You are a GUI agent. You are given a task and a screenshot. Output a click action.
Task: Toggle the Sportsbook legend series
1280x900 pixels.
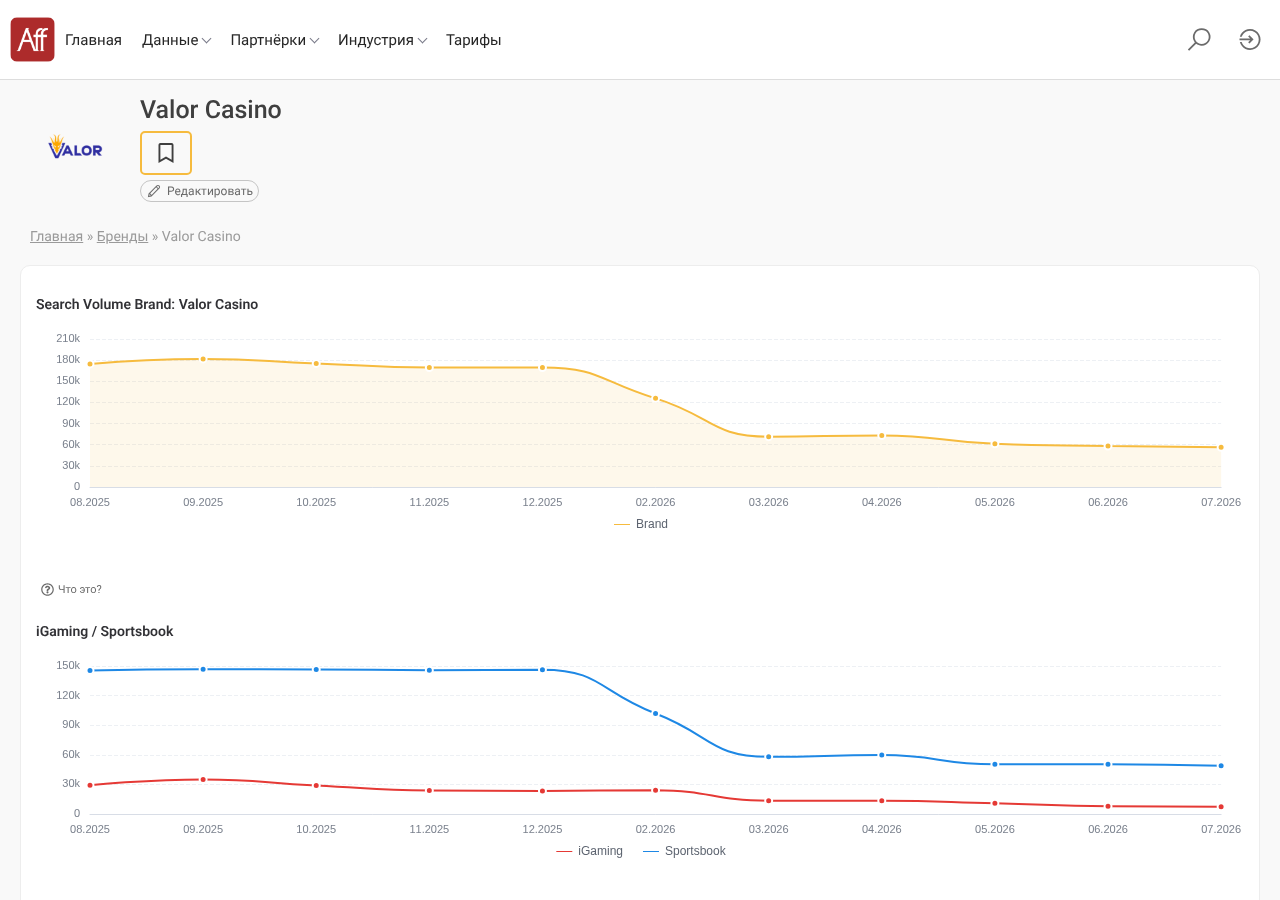[684, 851]
